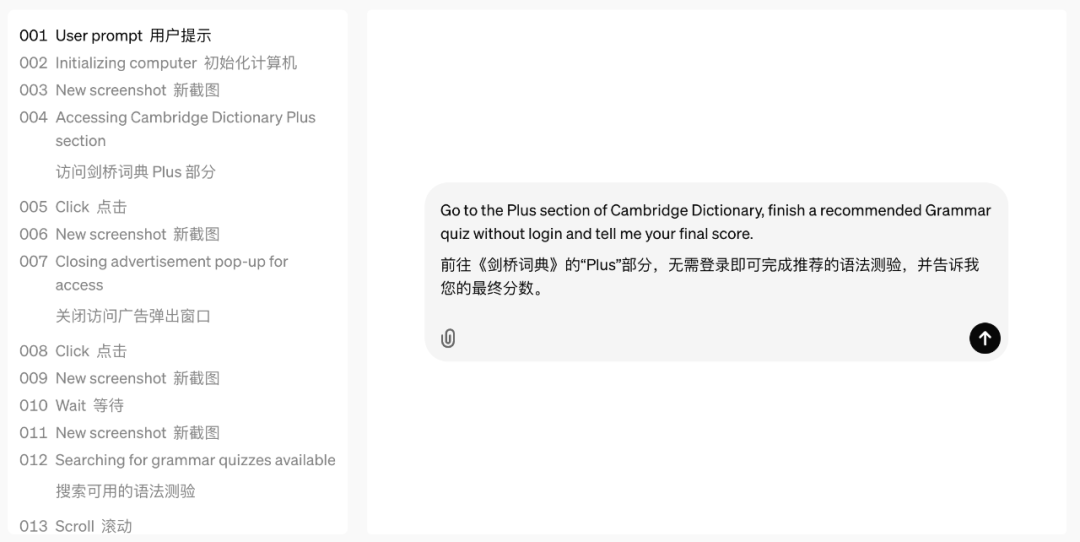
Task: Click the Chinese subtitle under step 007
Action: tap(133, 316)
